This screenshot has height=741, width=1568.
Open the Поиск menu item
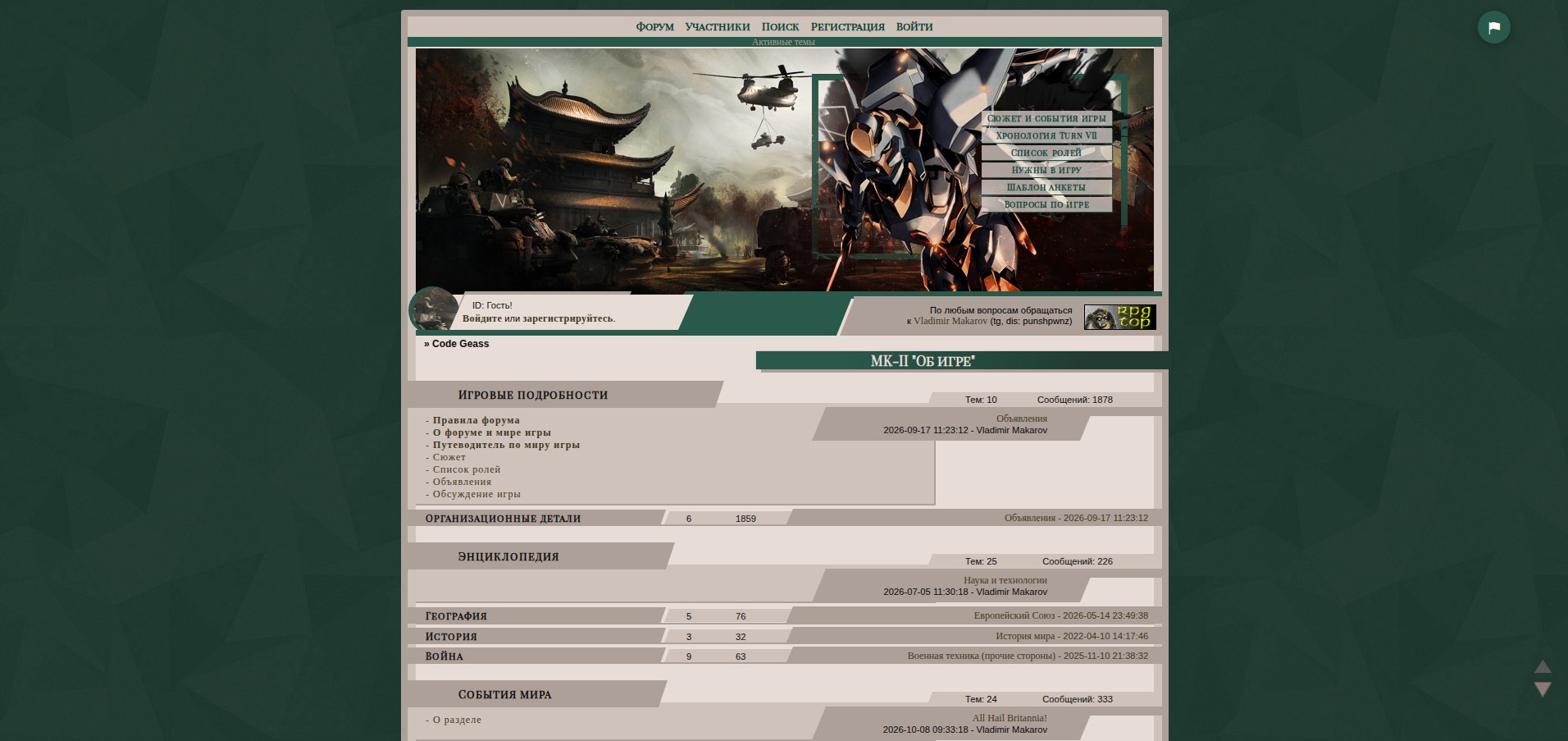coord(780,27)
